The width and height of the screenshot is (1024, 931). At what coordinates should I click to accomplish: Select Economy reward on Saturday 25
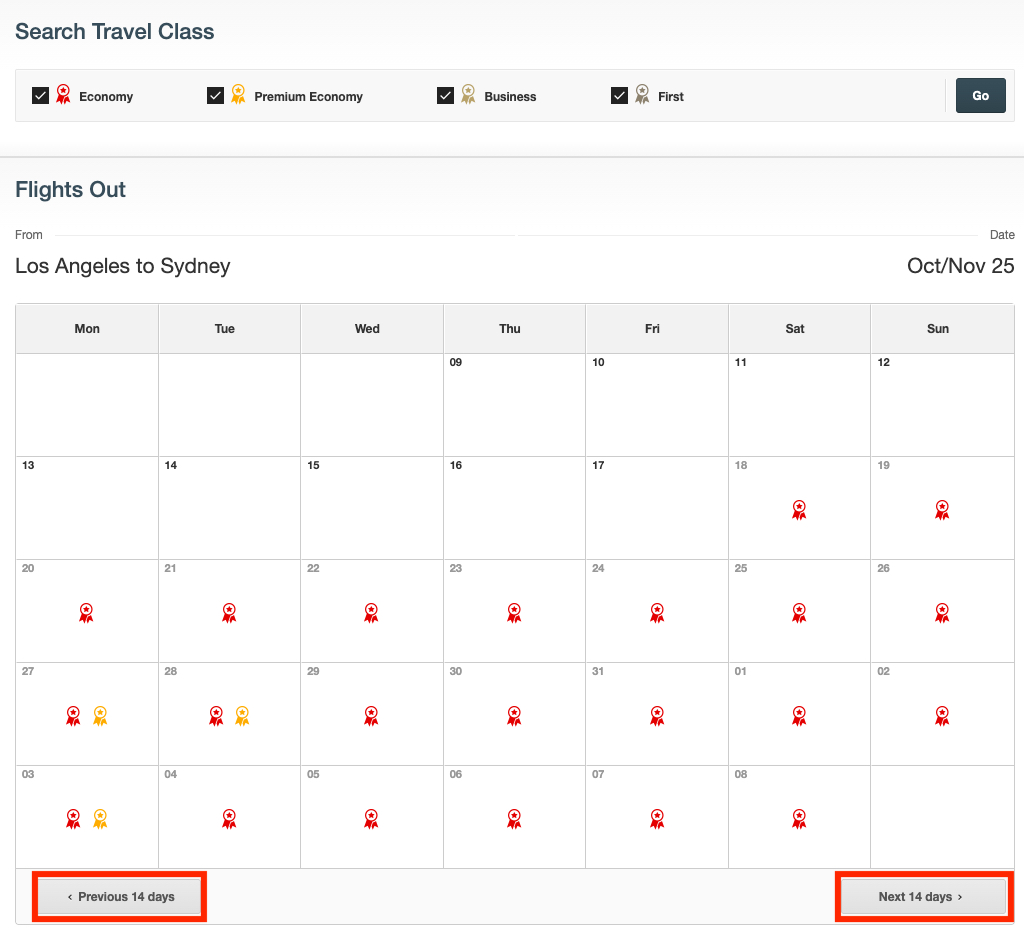[799, 613]
